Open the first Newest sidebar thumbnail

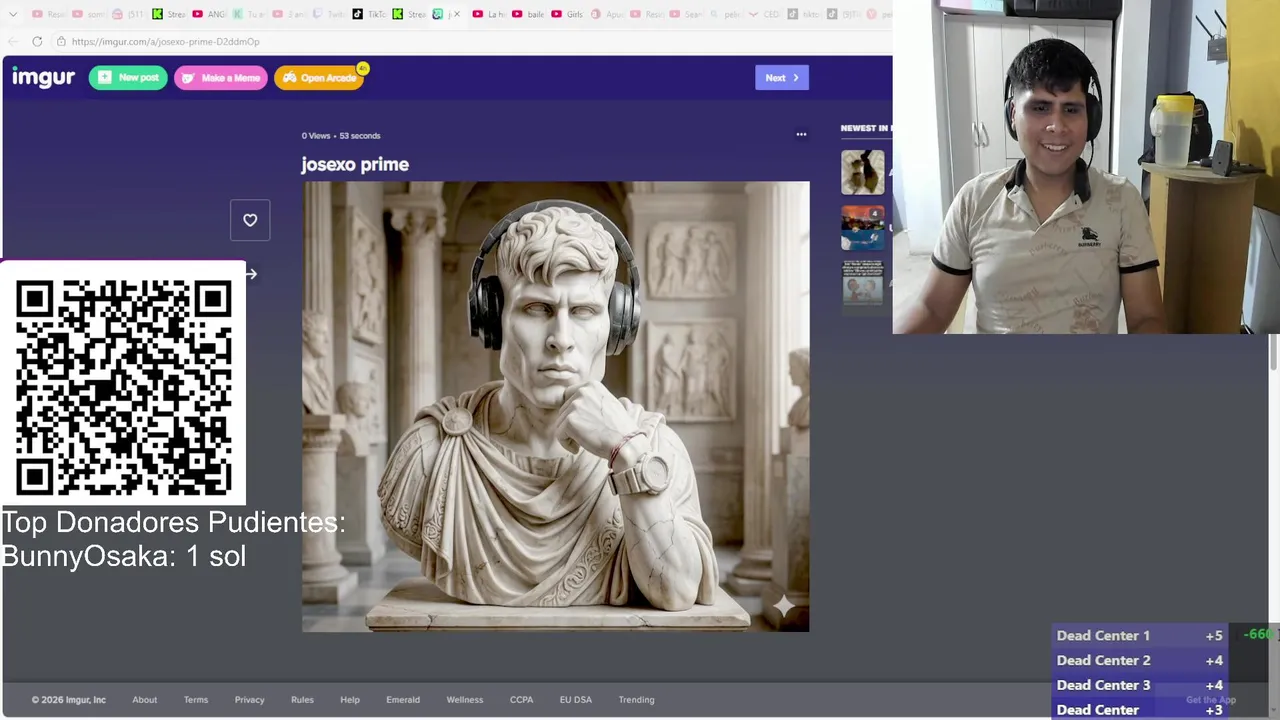click(x=862, y=172)
